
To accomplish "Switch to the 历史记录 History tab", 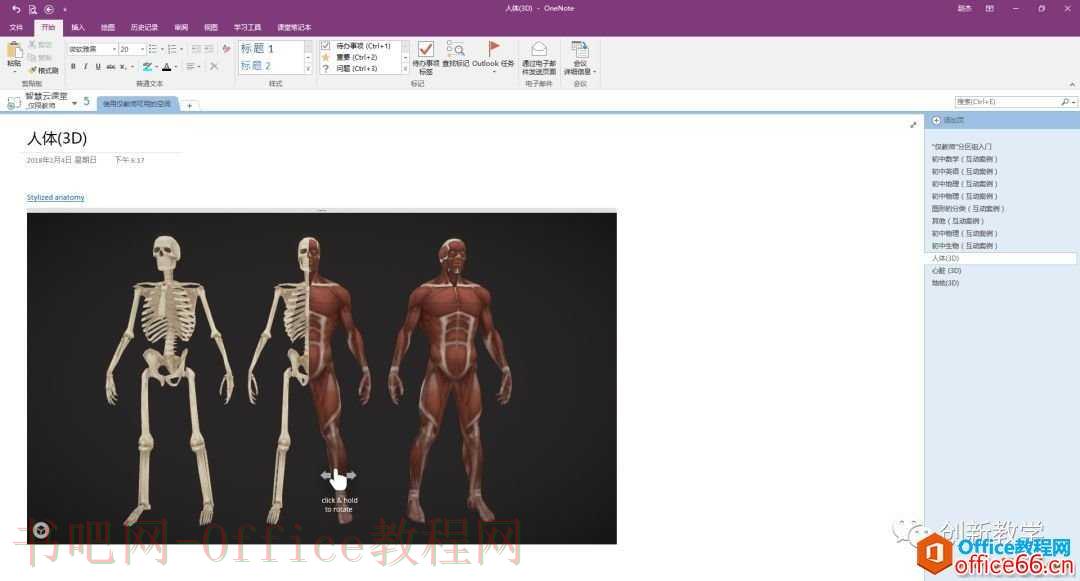I will coord(144,28).
